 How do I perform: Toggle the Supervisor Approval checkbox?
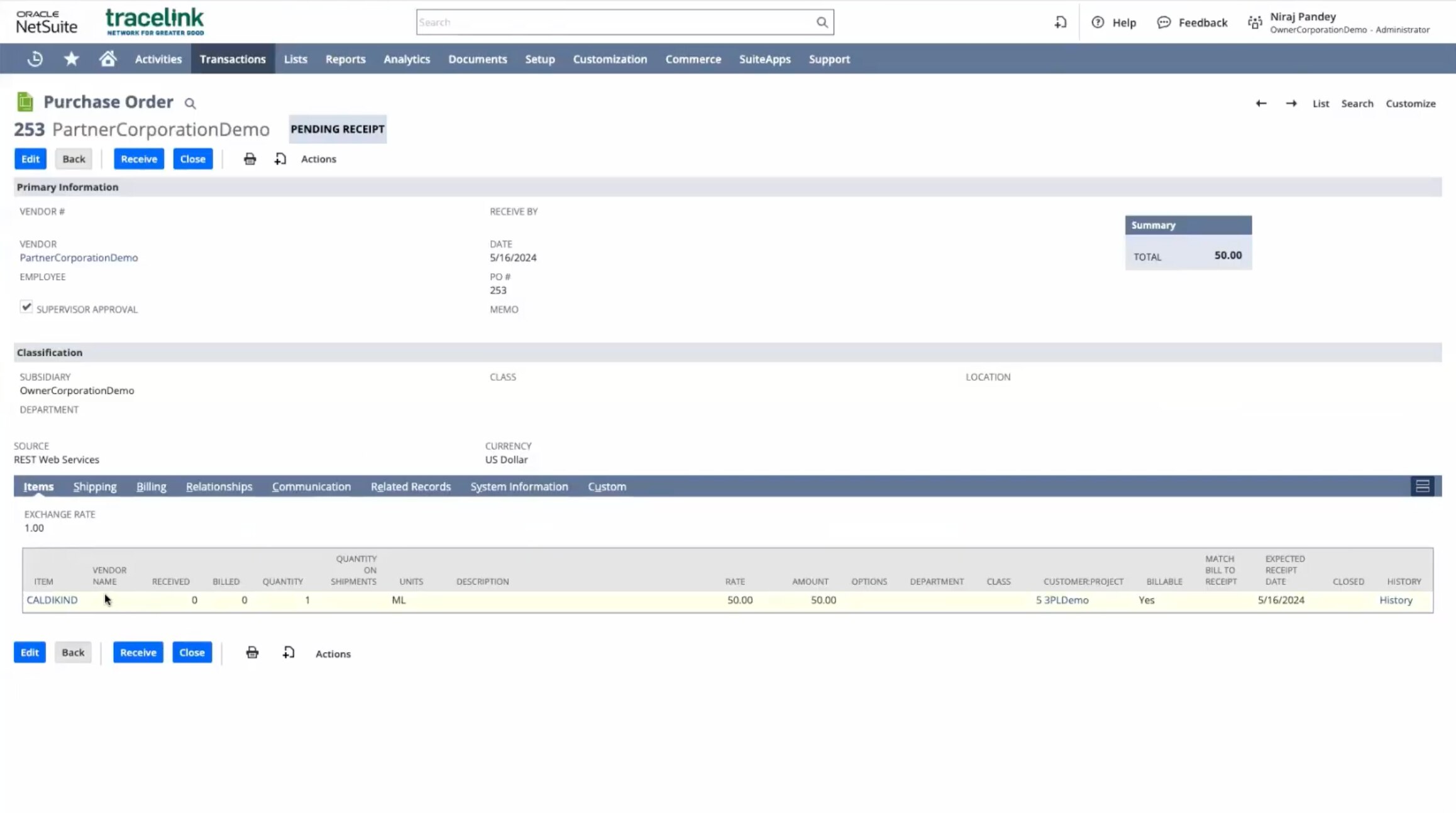(26, 307)
